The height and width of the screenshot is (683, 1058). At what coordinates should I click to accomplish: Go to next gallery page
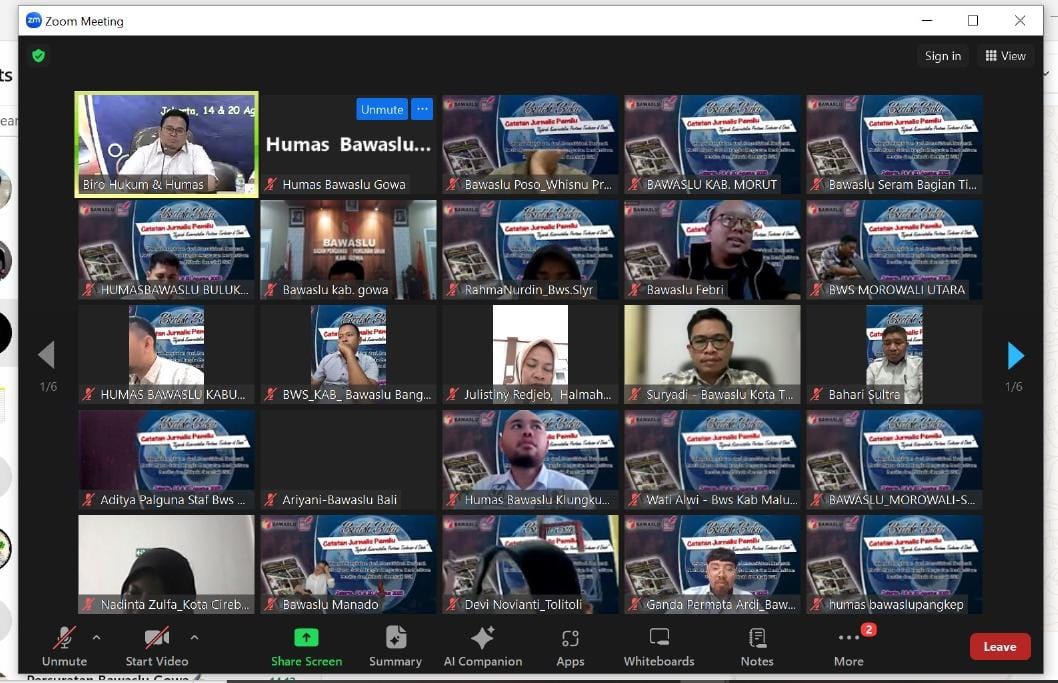[x=1015, y=355]
